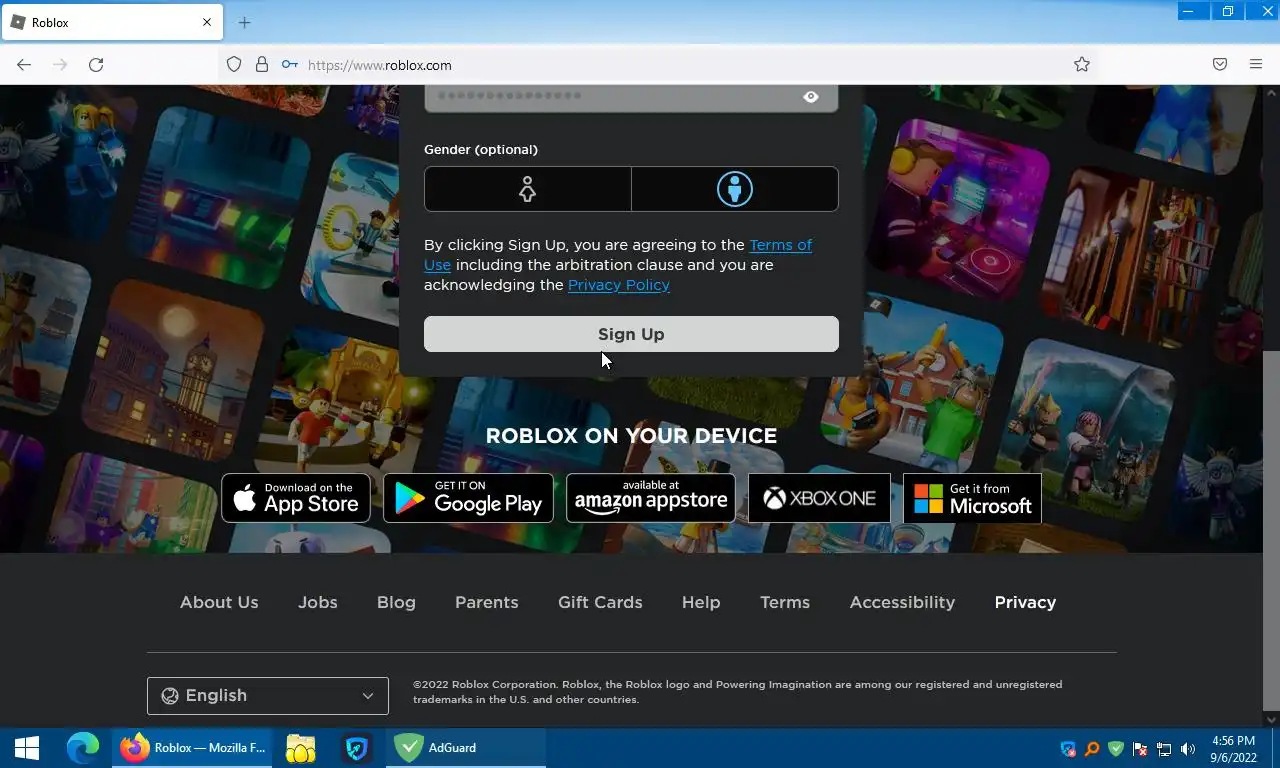Go to About Us footer link
The width and height of the screenshot is (1280, 768).
coord(219,602)
